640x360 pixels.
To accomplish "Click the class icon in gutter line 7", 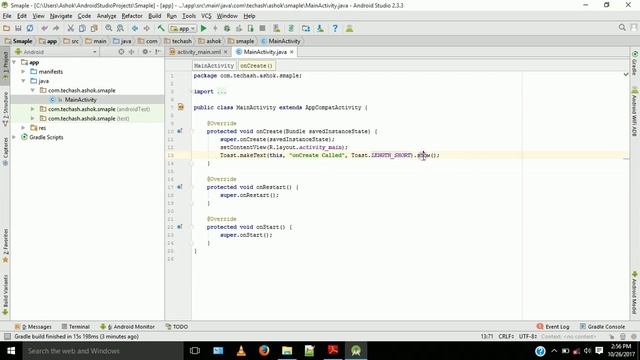I will [x=181, y=107].
